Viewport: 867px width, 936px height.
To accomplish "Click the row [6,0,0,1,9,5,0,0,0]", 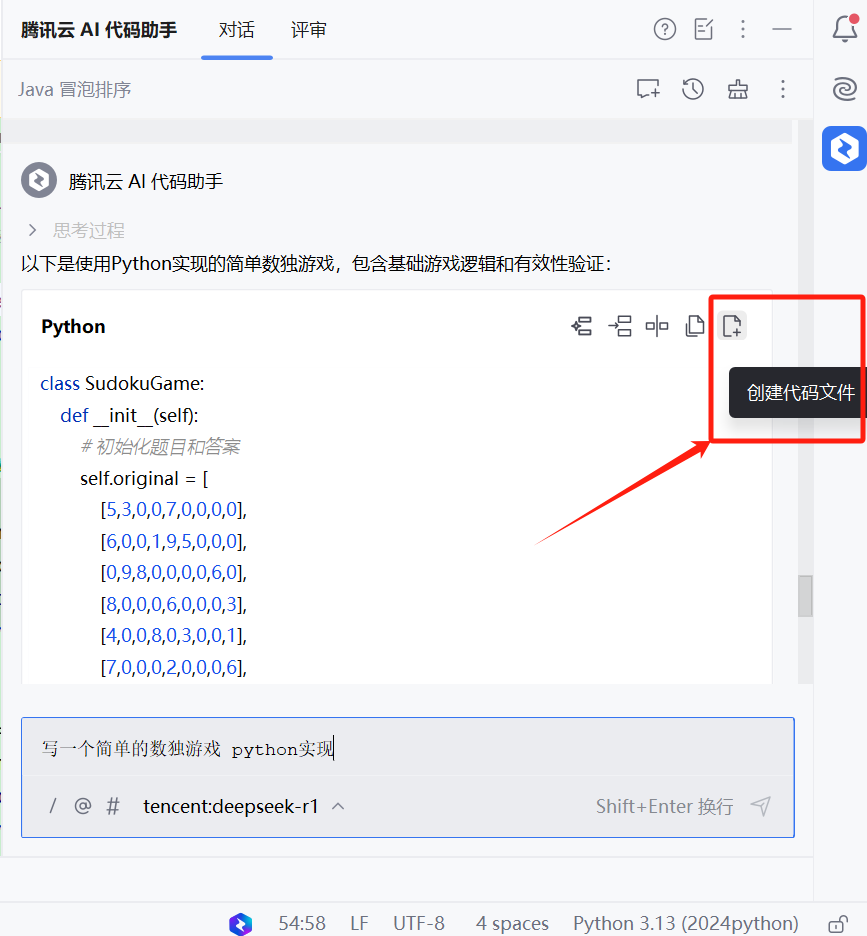I will [173, 541].
